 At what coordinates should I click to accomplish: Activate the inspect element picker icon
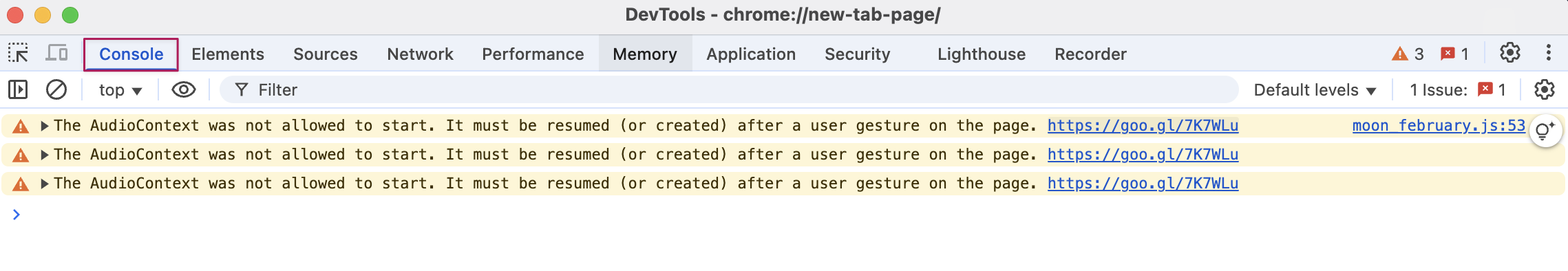click(x=19, y=53)
